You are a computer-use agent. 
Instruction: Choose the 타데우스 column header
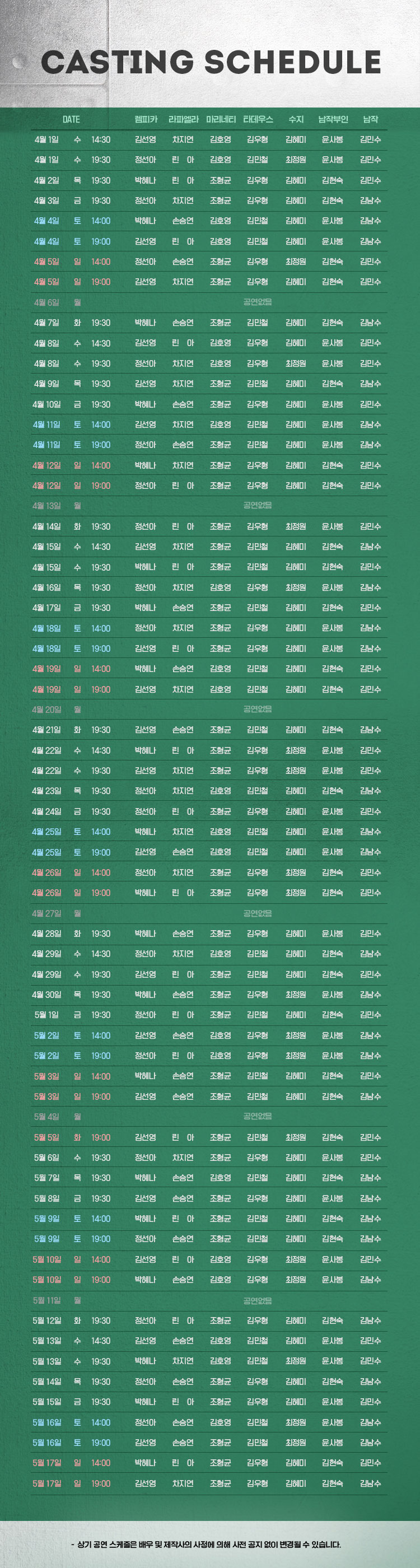(x=258, y=119)
